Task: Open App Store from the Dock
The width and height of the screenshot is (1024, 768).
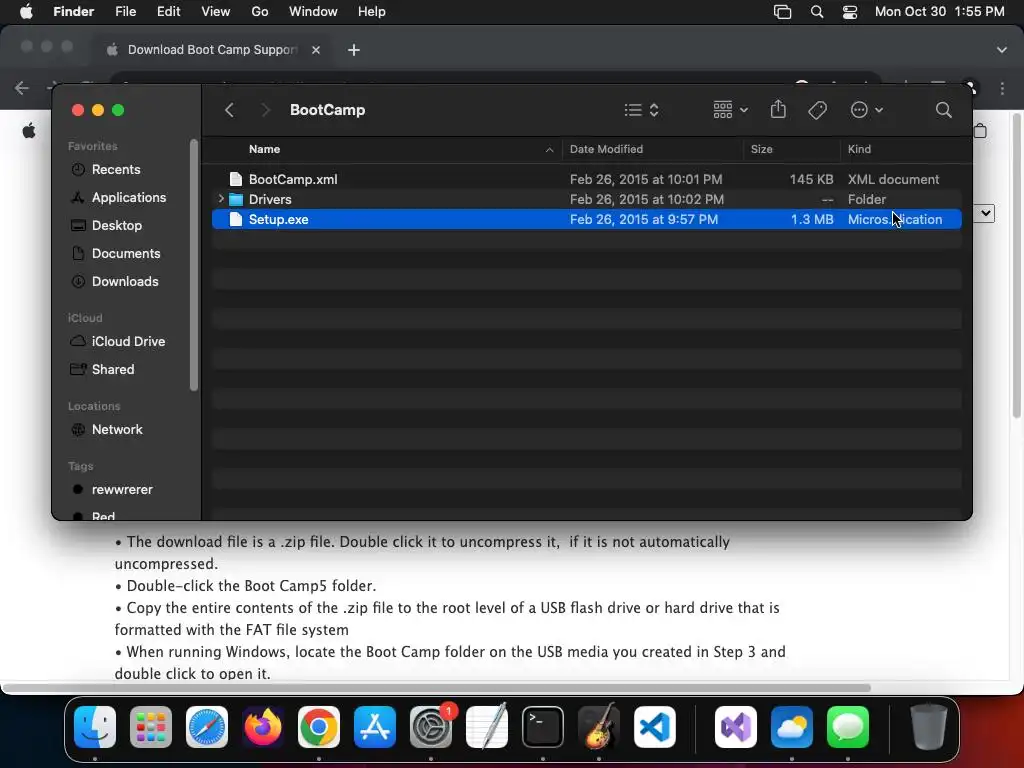Action: pyautogui.click(x=375, y=727)
